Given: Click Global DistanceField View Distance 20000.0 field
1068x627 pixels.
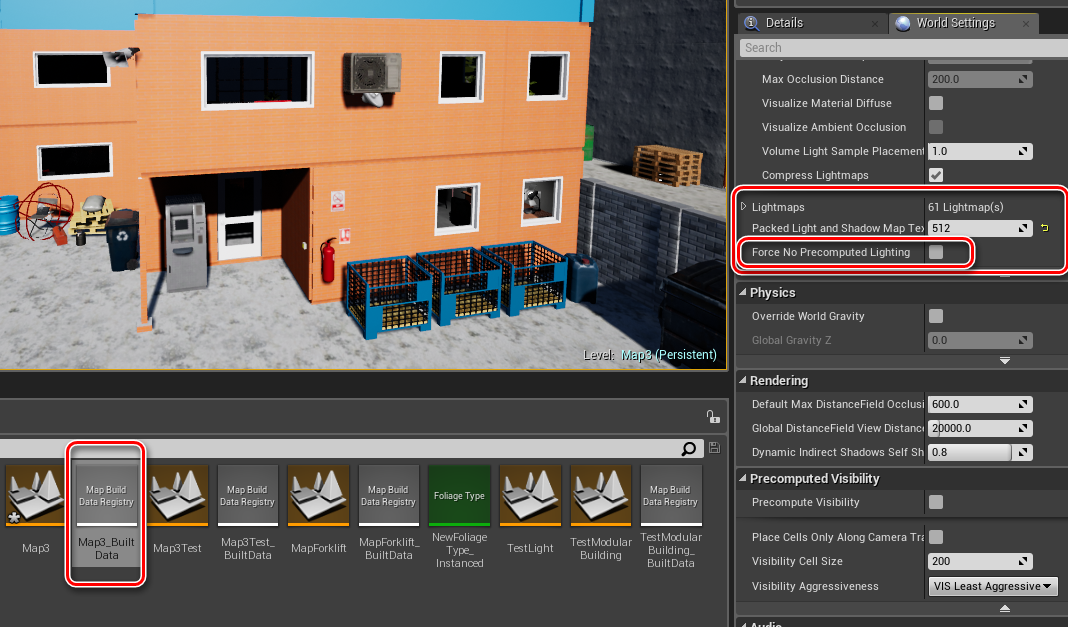Looking at the screenshot, I should [980, 428].
